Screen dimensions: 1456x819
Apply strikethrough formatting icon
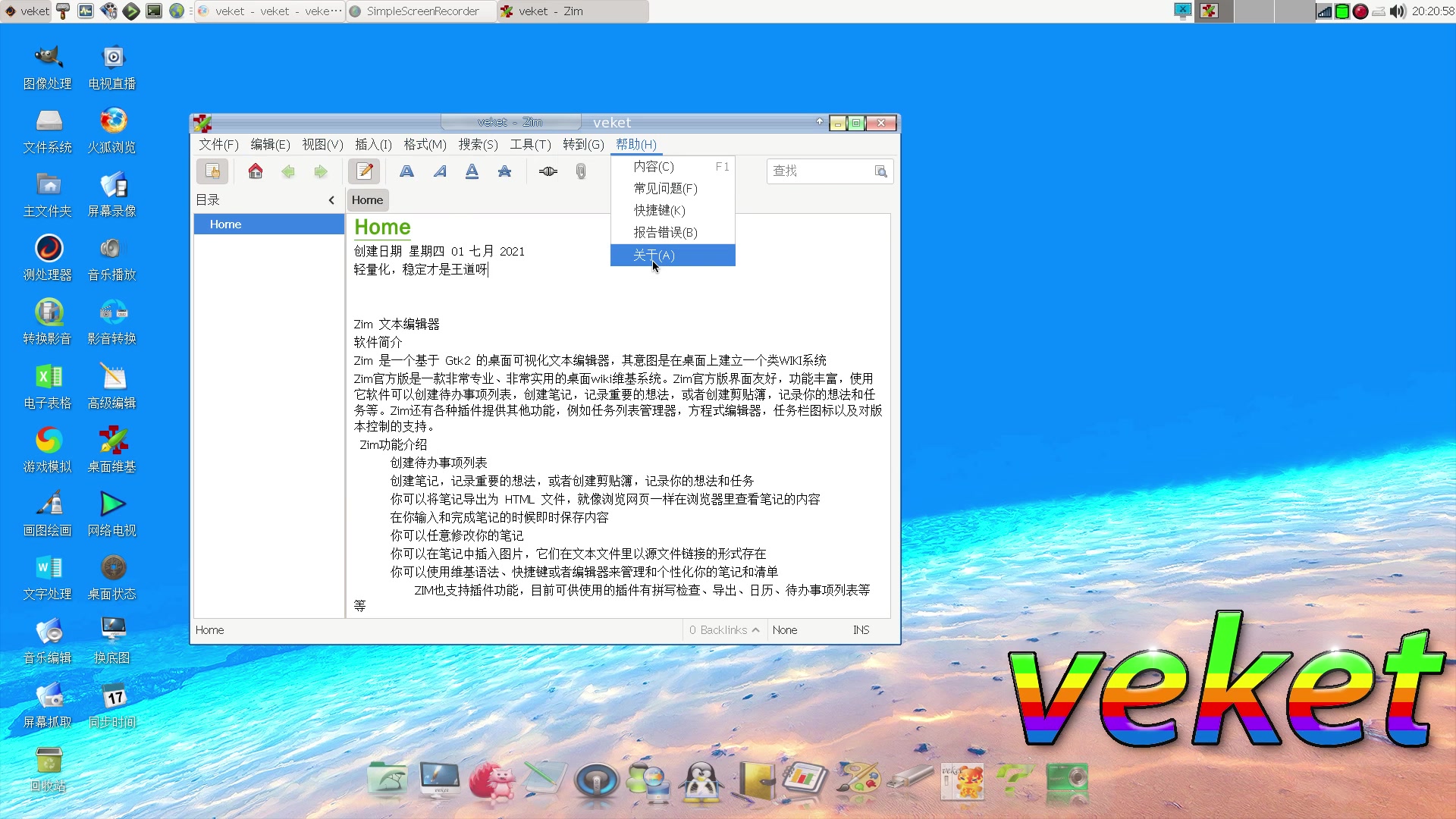coord(504,171)
